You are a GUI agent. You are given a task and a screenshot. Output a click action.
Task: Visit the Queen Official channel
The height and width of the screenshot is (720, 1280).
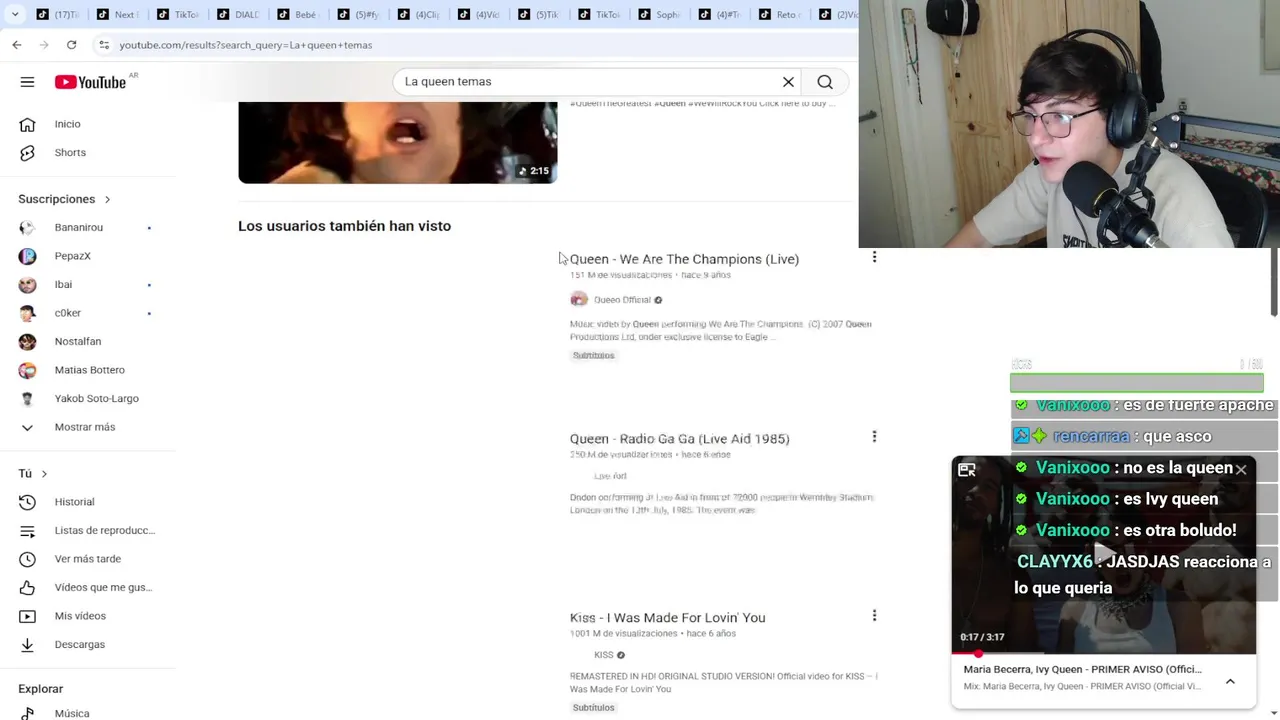(622, 299)
